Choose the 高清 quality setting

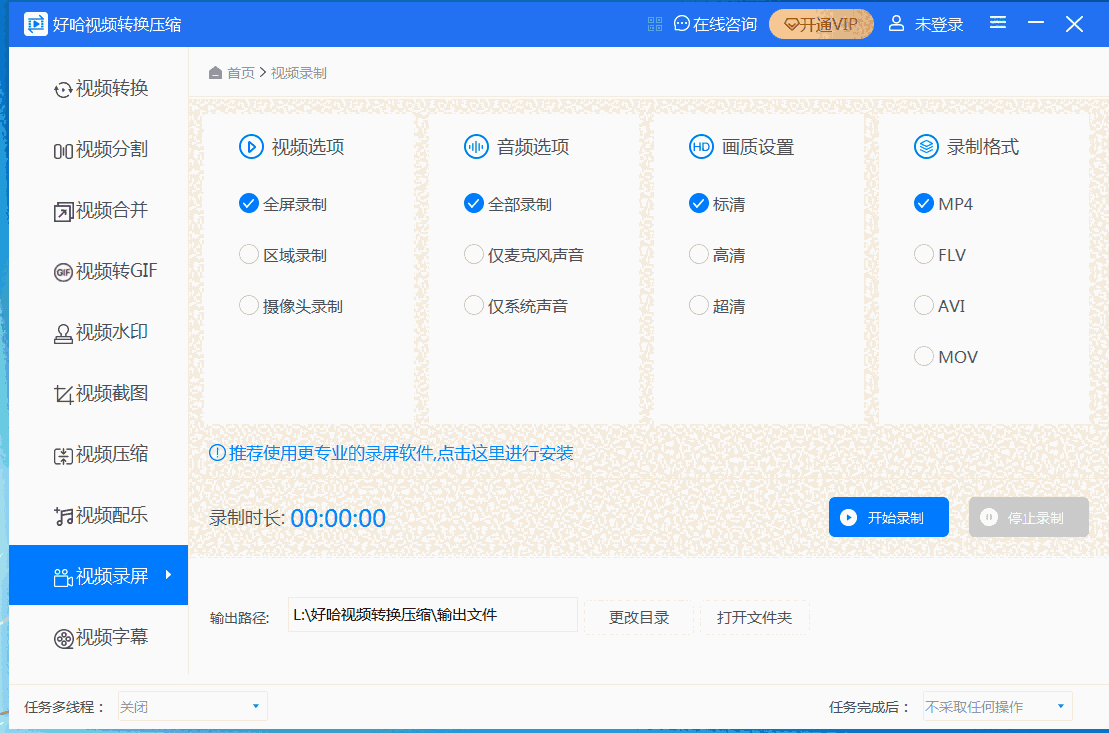pos(699,255)
